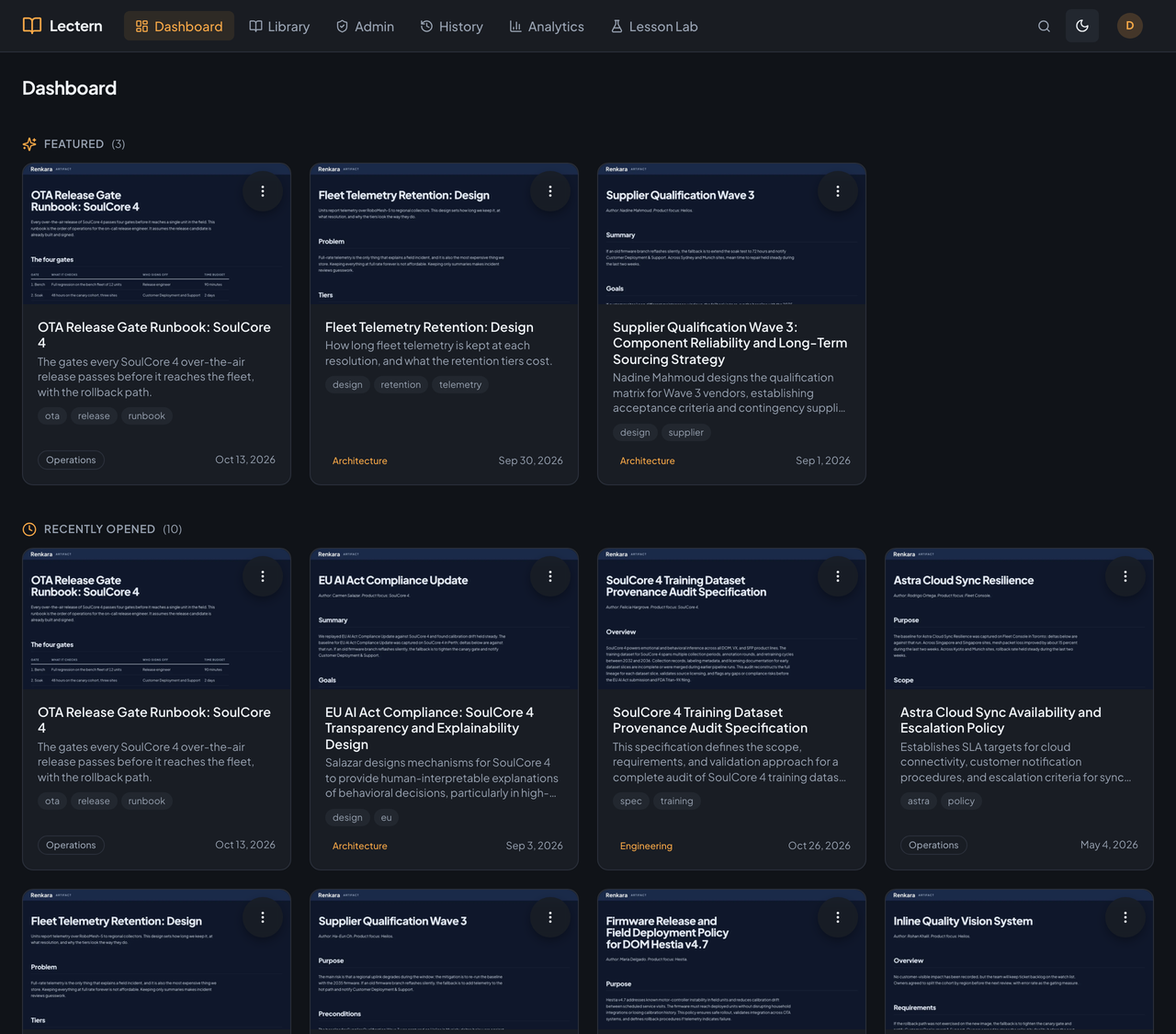Select the 'retention' tag

tap(401, 385)
